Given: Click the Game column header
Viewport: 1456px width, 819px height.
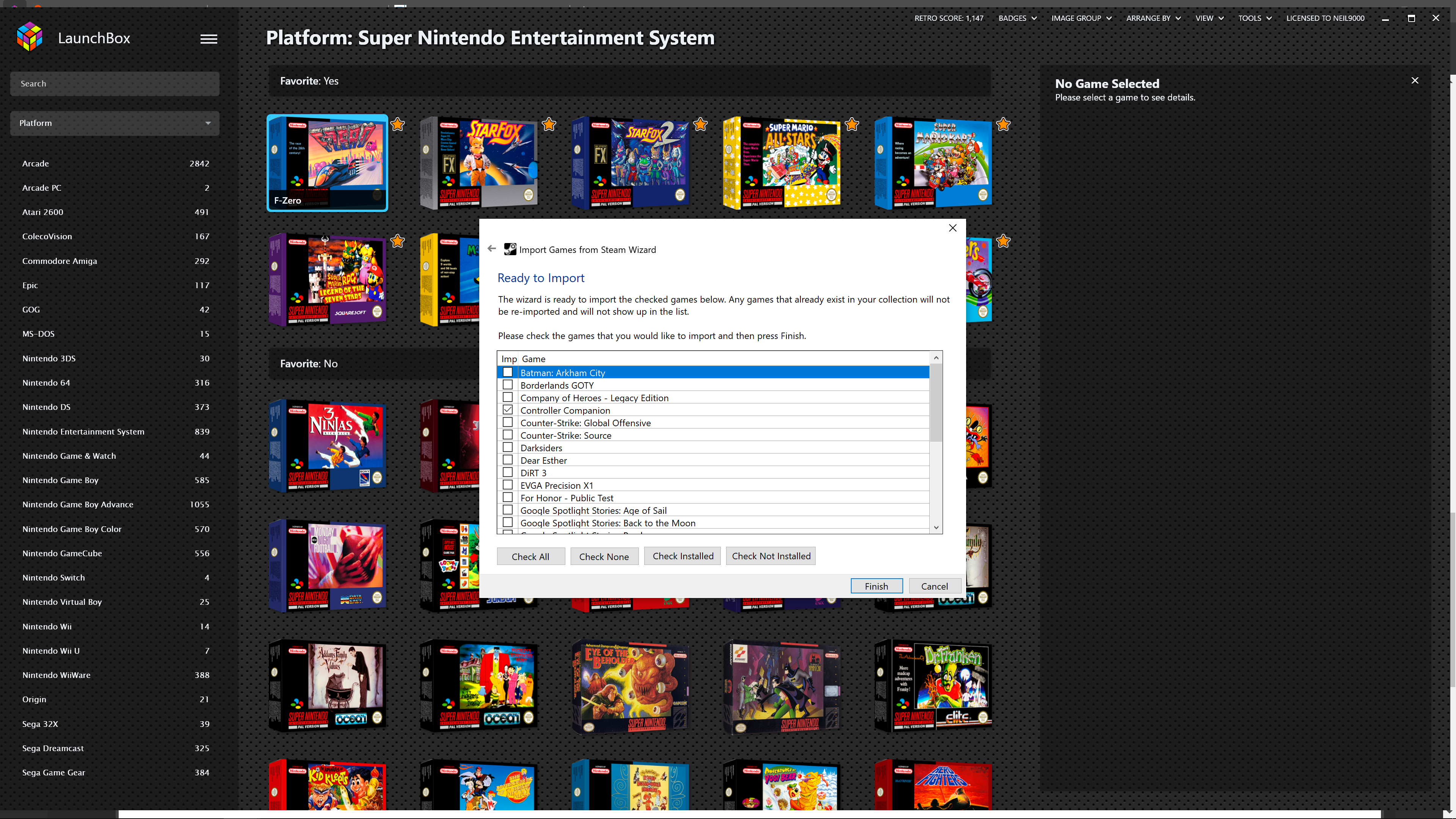Looking at the screenshot, I should point(723,358).
